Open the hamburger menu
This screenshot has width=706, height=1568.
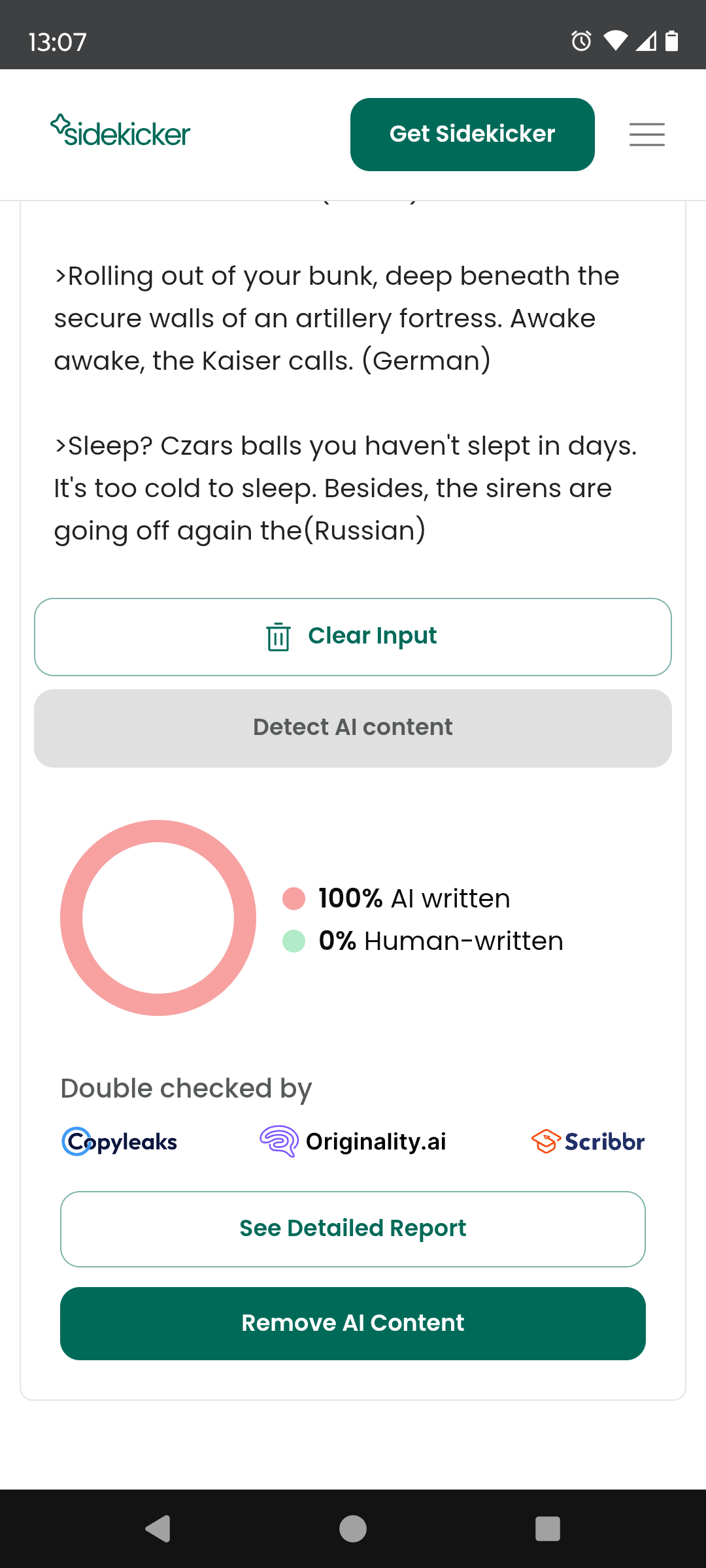click(x=647, y=134)
